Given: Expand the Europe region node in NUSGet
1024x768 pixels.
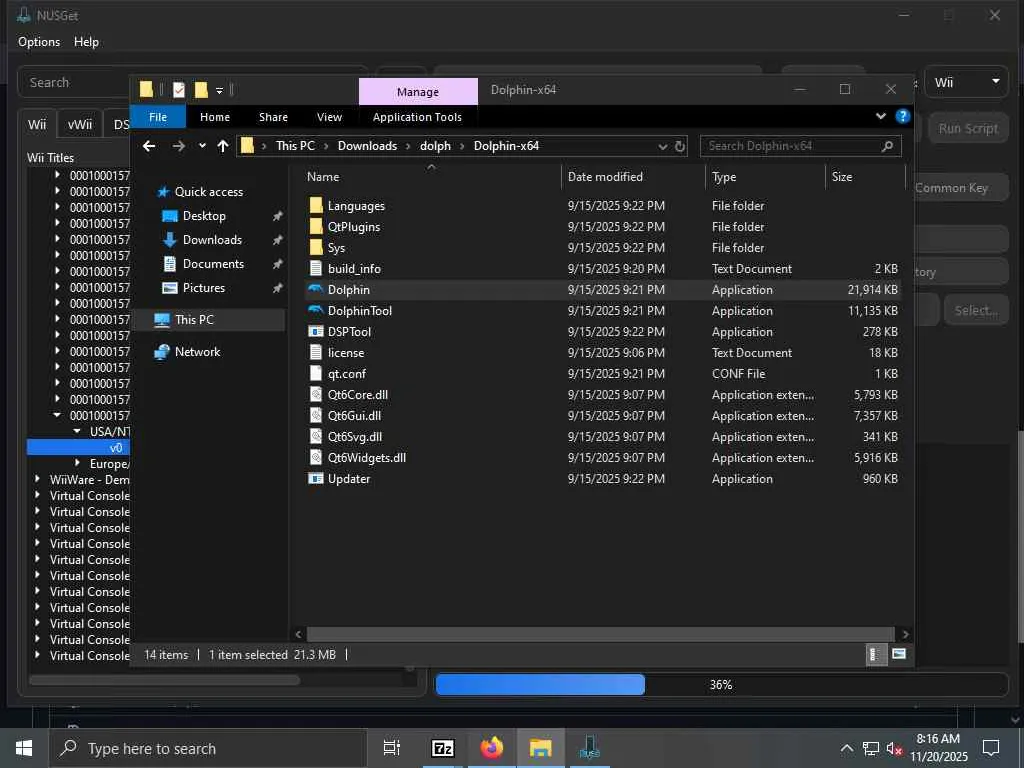Looking at the screenshot, I should point(77,463).
